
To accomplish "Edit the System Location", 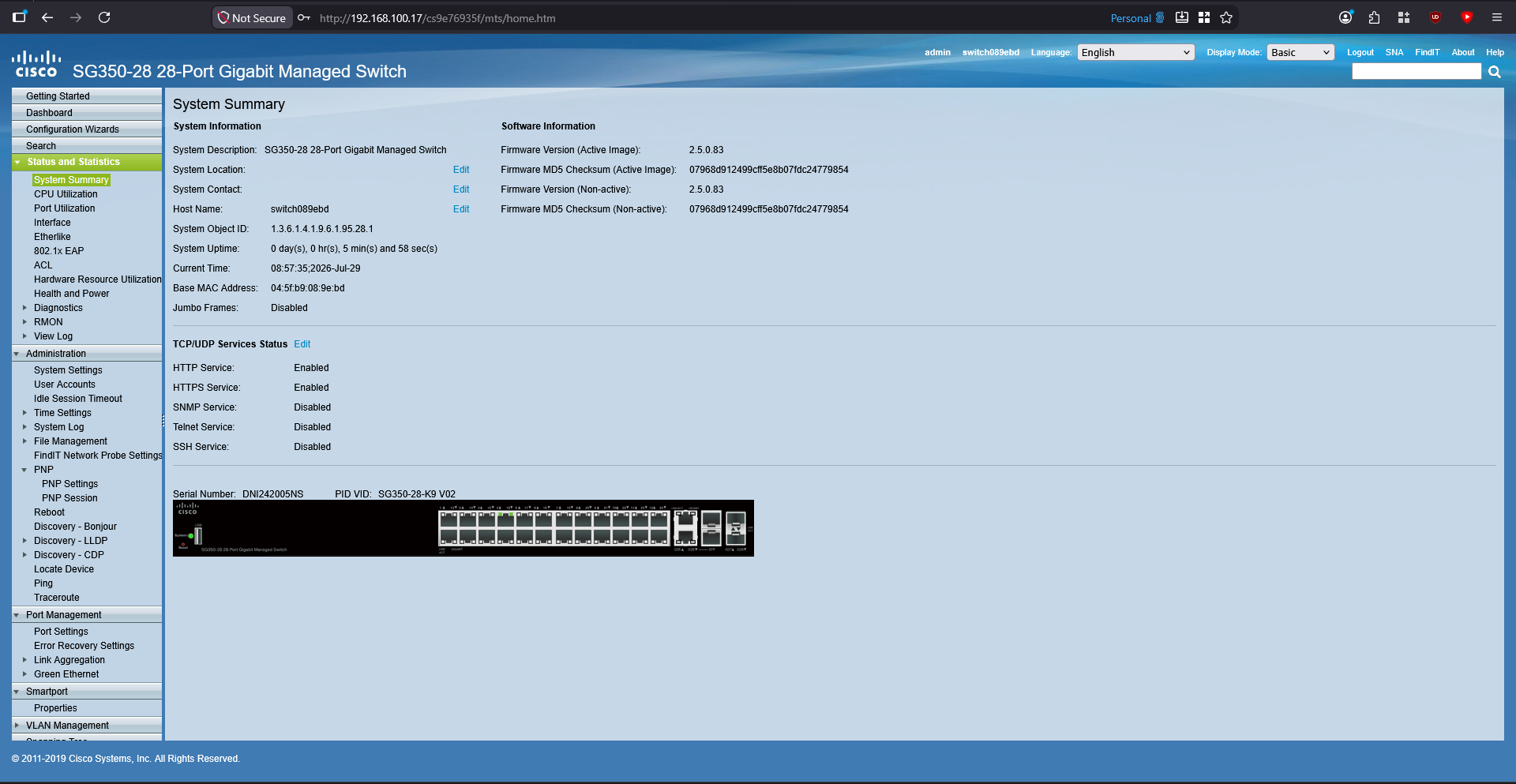I will (x=461, y=170).
